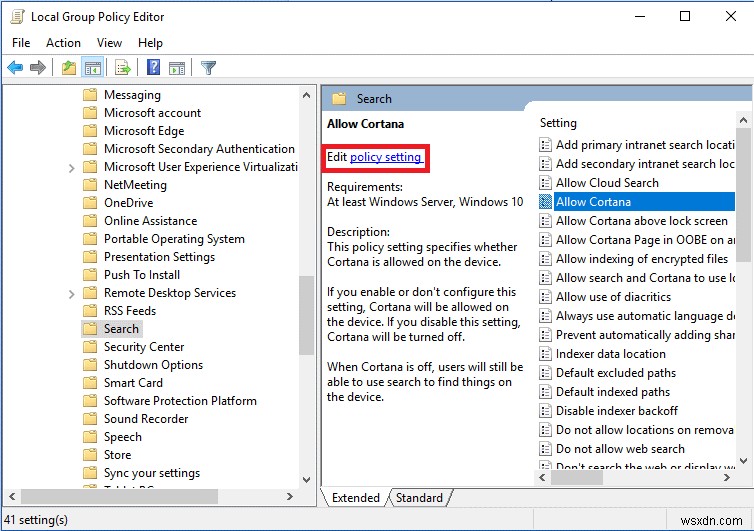This screenshot has width=754, height=531.
Task: Click the Indexer data location policy icon
Action: click(545, 354)
